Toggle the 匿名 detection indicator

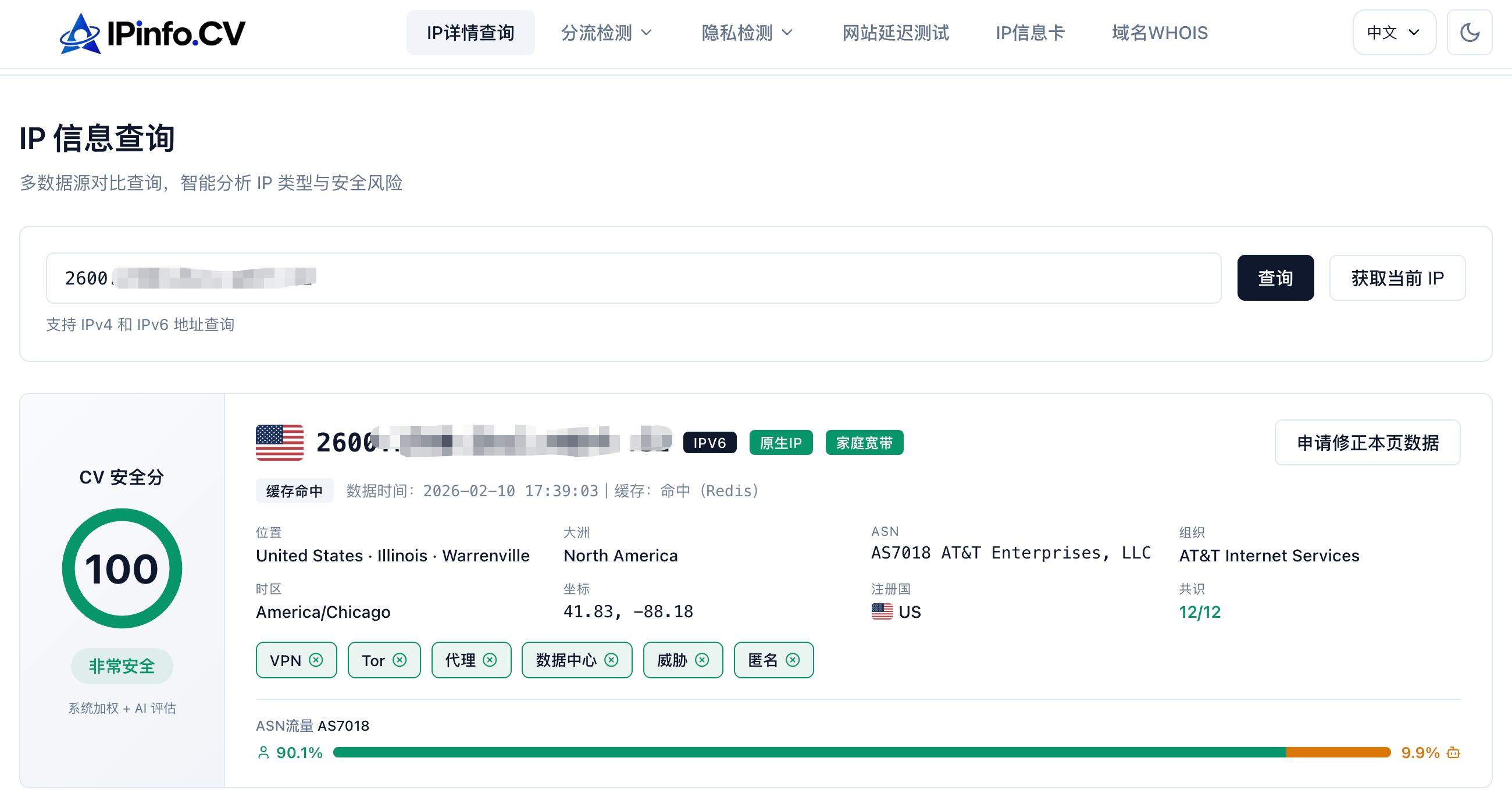pos(793,660)
